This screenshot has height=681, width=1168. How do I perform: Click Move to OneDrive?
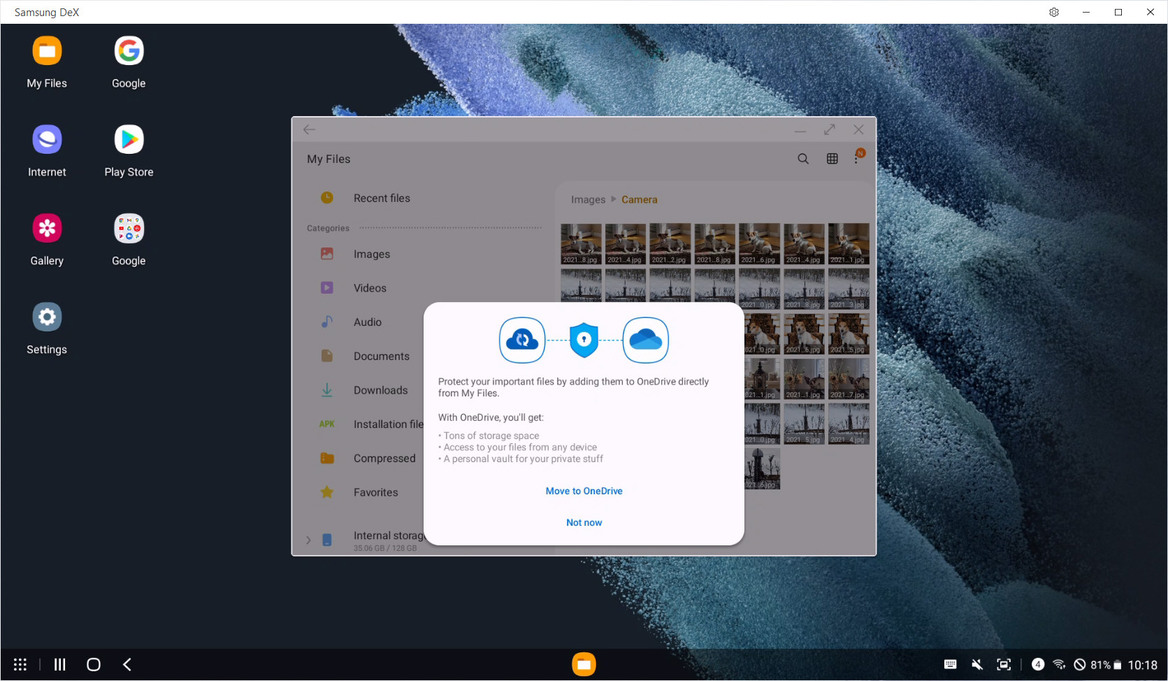click(x=584, y=491)
